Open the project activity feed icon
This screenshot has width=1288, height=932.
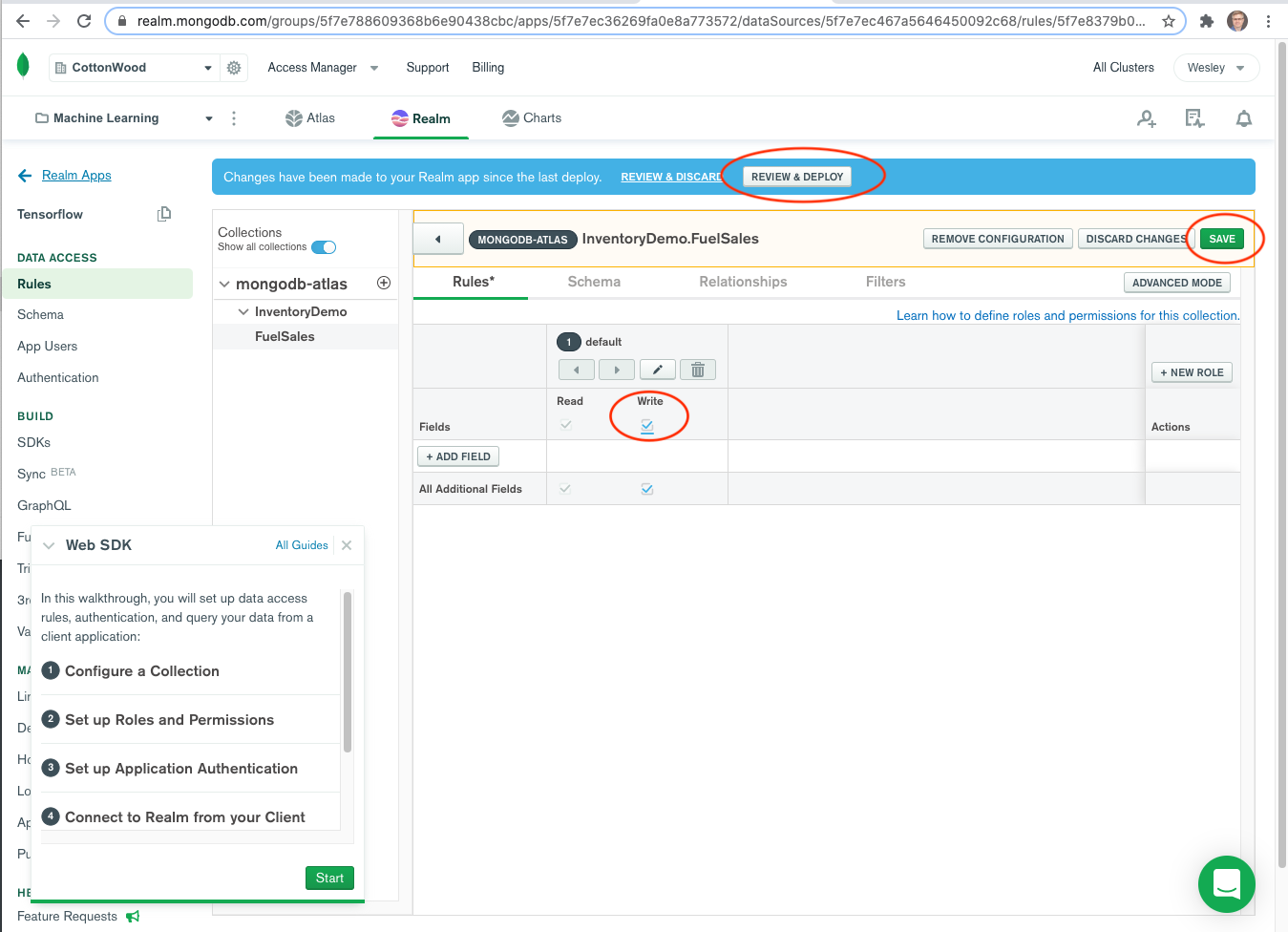point(1194,118)
